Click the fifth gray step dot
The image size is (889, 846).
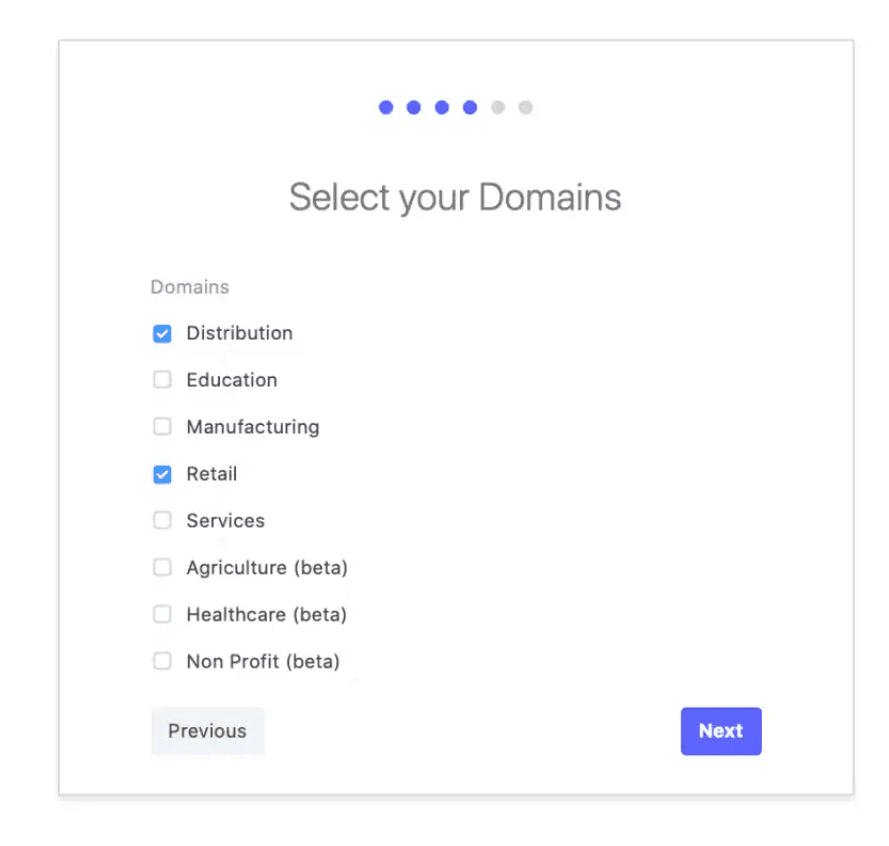[498, 108]
